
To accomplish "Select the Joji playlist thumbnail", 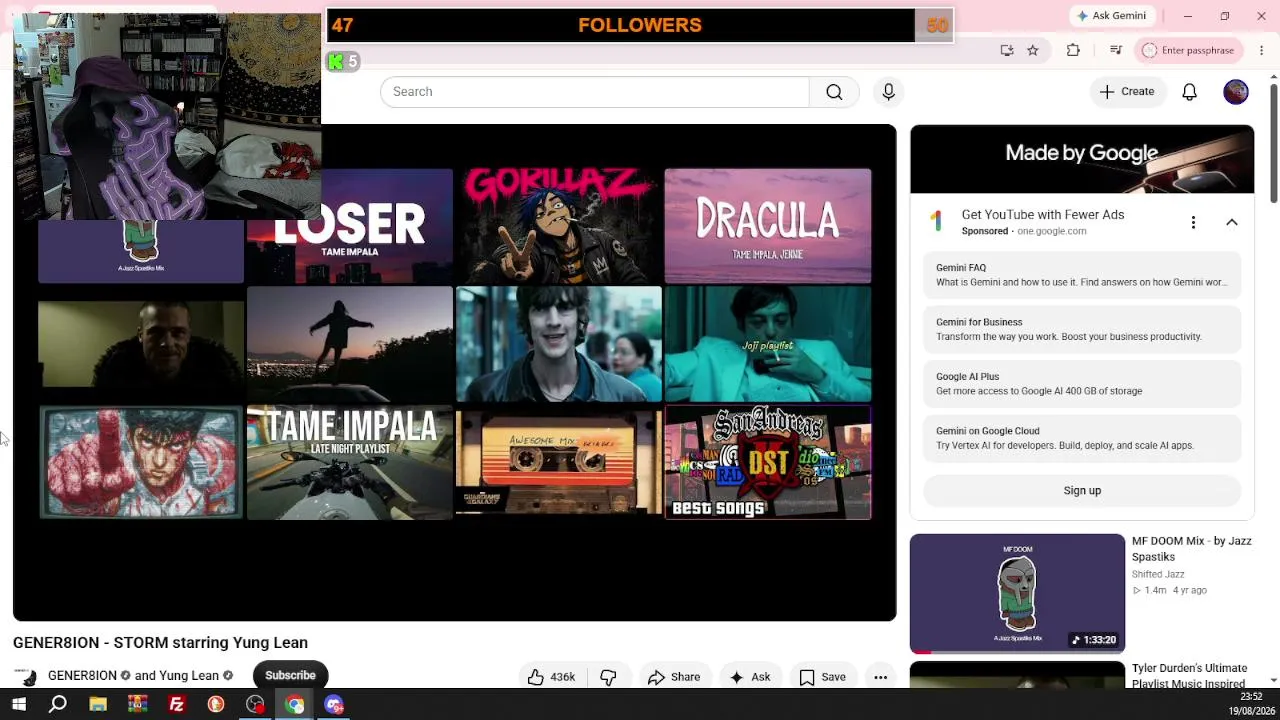I will click(x=768, y=344).
